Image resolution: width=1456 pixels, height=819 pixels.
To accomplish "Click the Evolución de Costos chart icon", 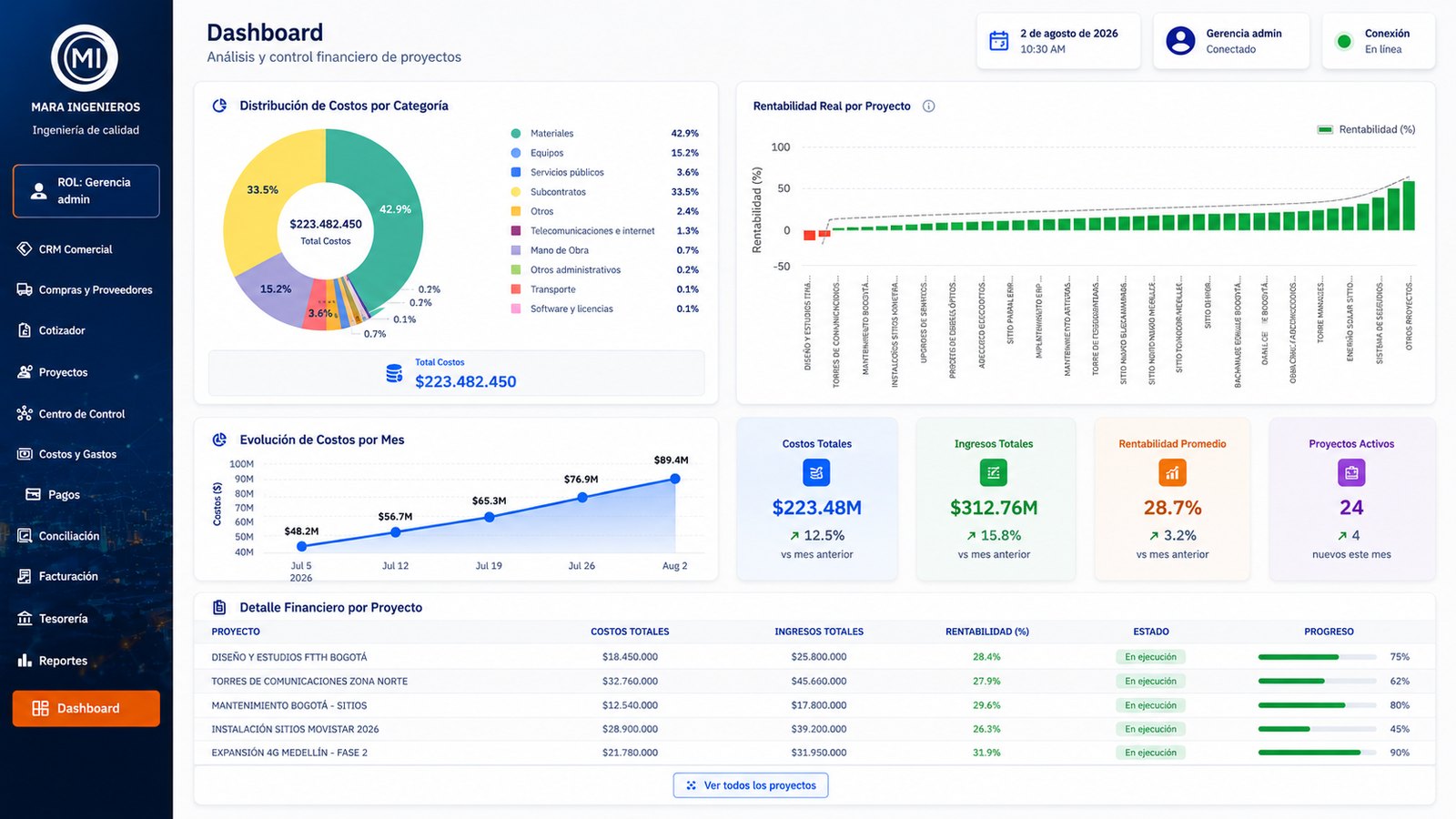I will pos(219,440).
